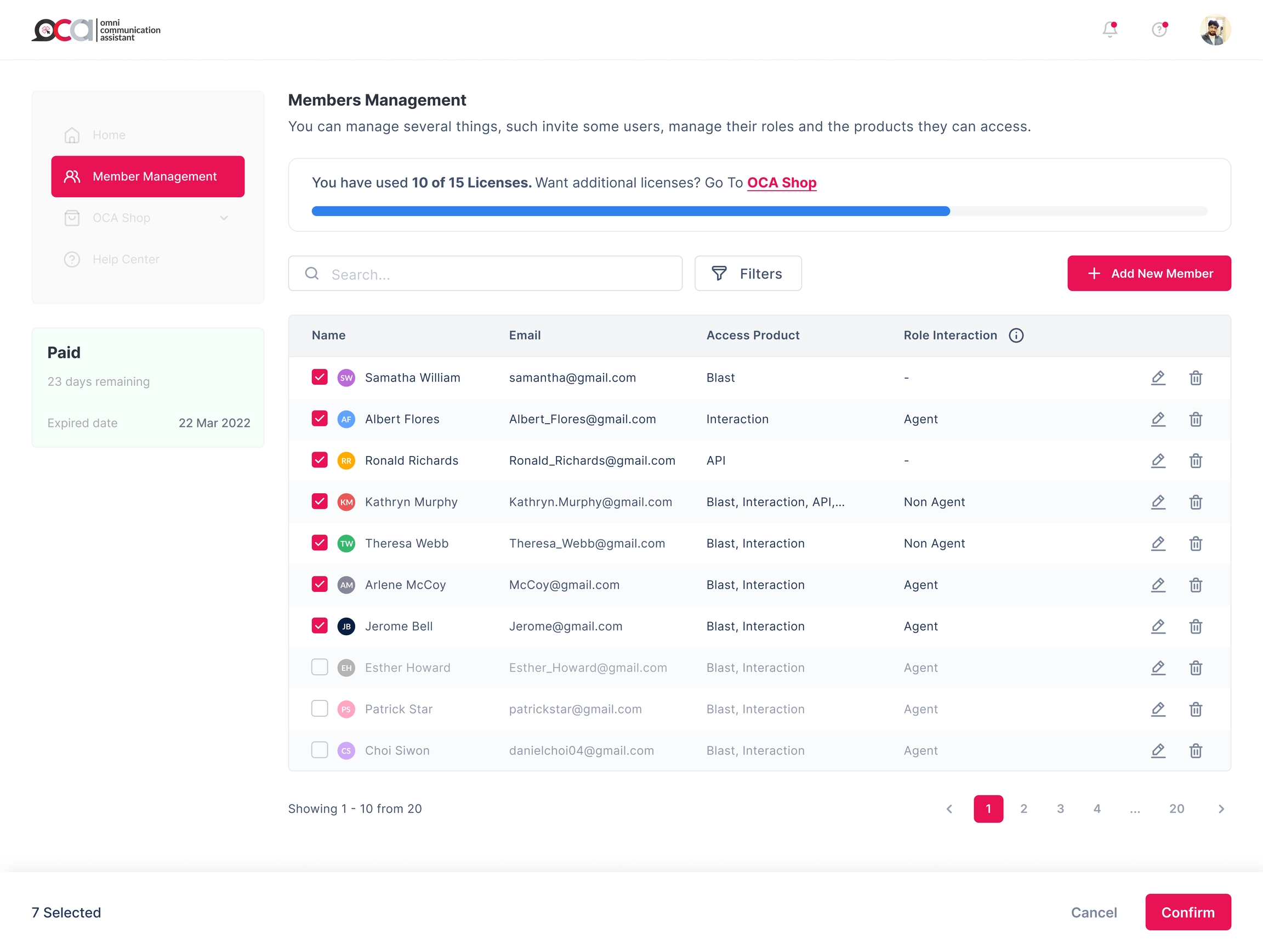The height and width of the screenshot is (952, 1263).
Task: Check the Esther Howard checkbox
Action: click(320, 668)
